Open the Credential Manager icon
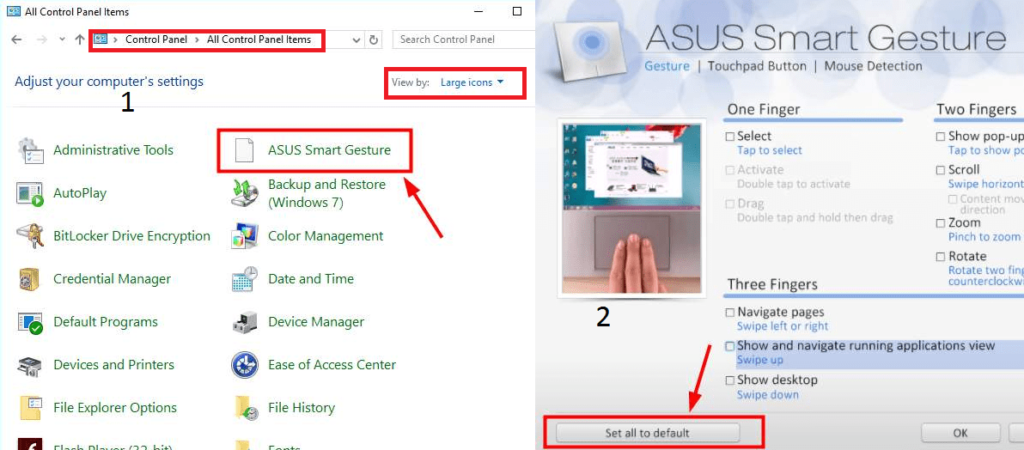 pyautogui.click(x=29, y=279)
